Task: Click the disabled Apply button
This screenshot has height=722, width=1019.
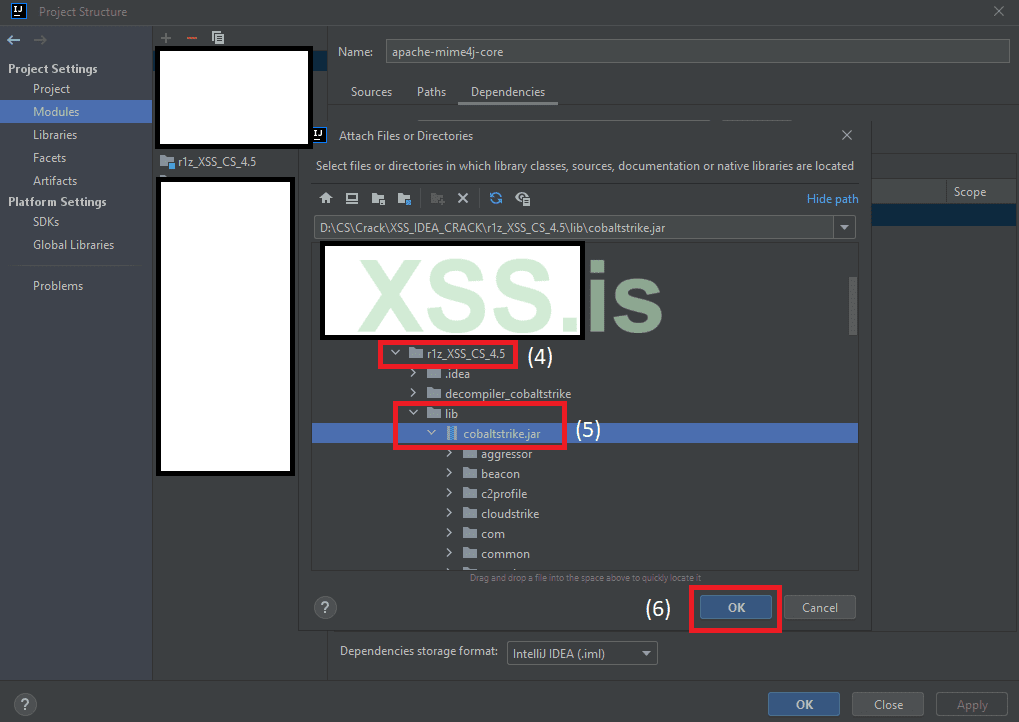Action: click(972, 704)
